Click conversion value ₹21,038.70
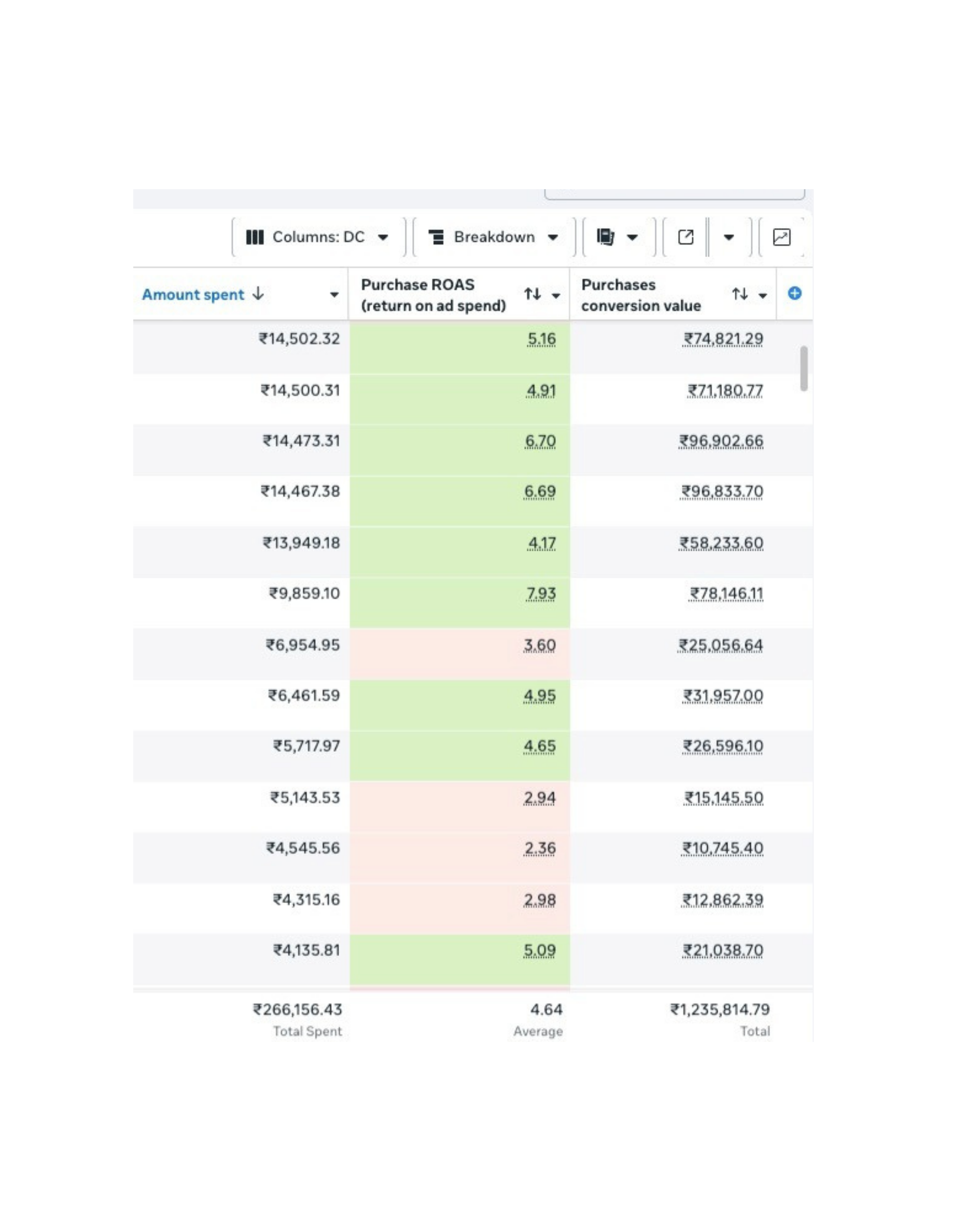This screenshot has width=980, height=1225. [723, 950]
